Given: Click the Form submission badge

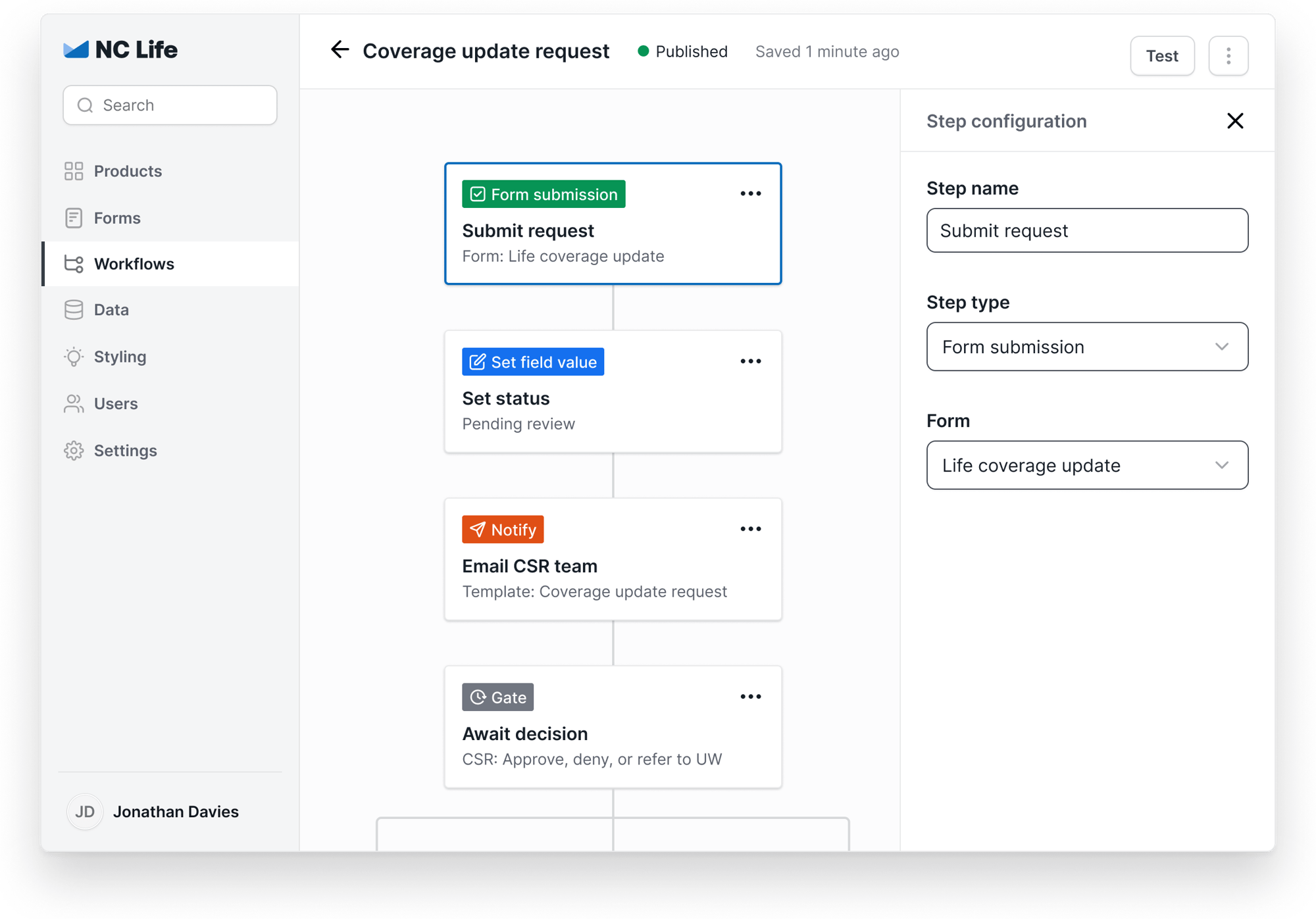Looking at the screenshot, I should pyautogui.click(x=544, y=194).
